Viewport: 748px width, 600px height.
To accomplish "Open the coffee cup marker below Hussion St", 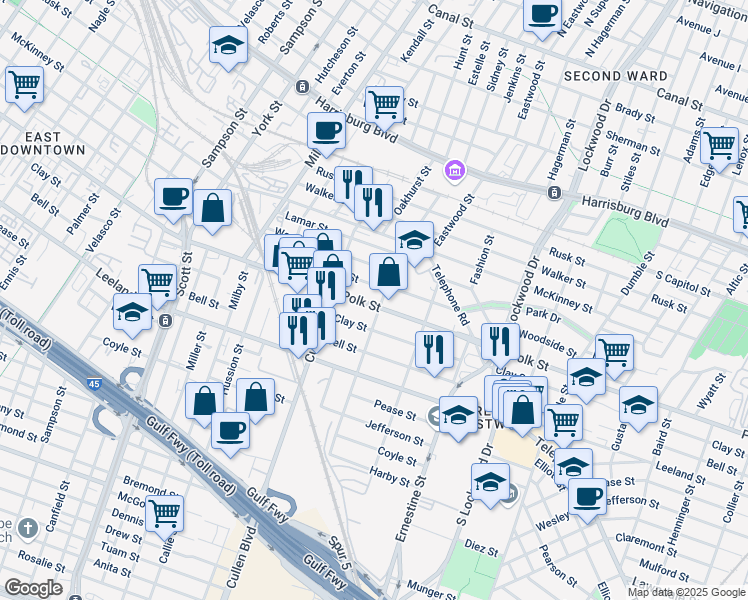I will pyautogui.click(x=230, y=434).
